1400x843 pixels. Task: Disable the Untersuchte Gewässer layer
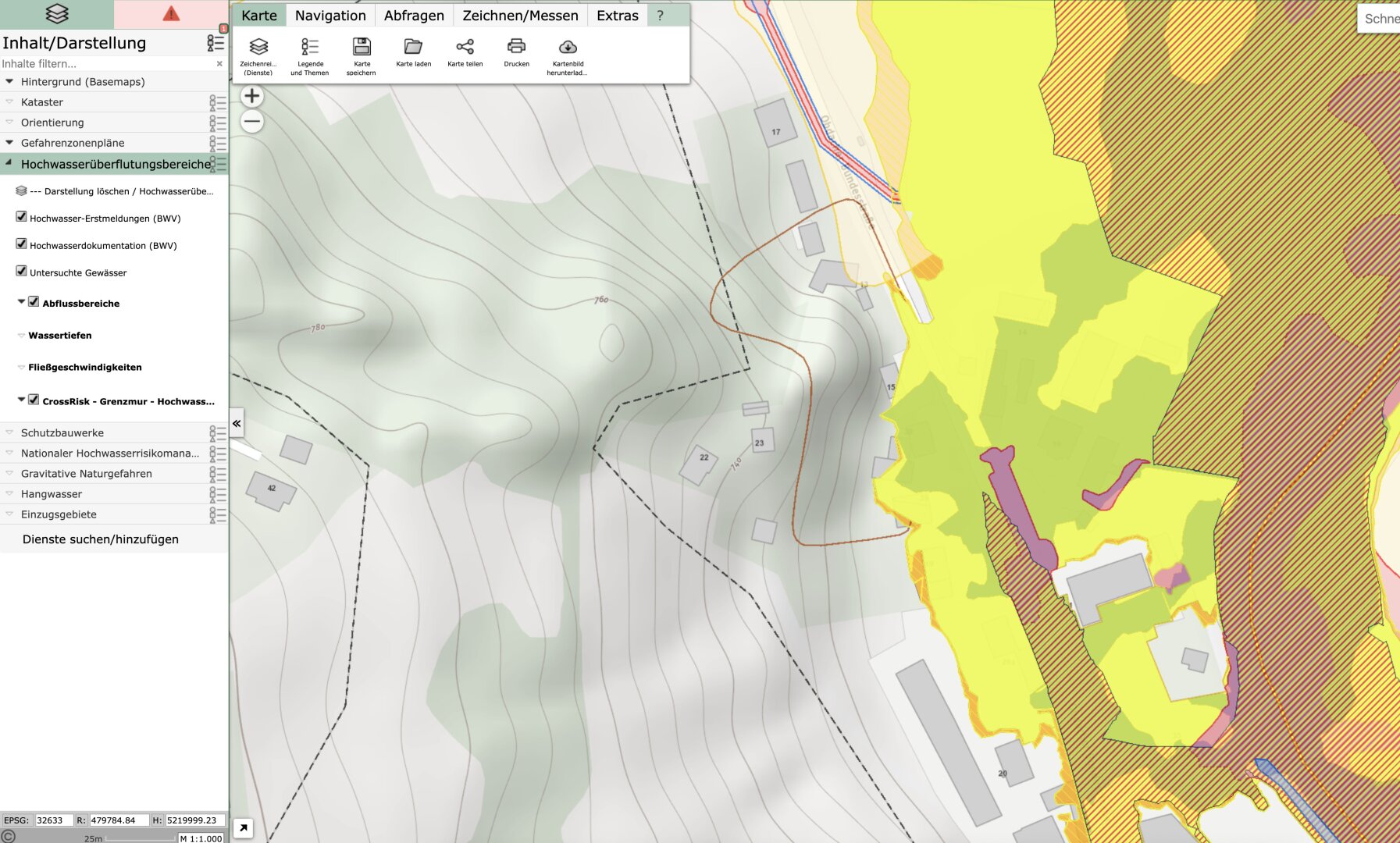coord(22,272)
